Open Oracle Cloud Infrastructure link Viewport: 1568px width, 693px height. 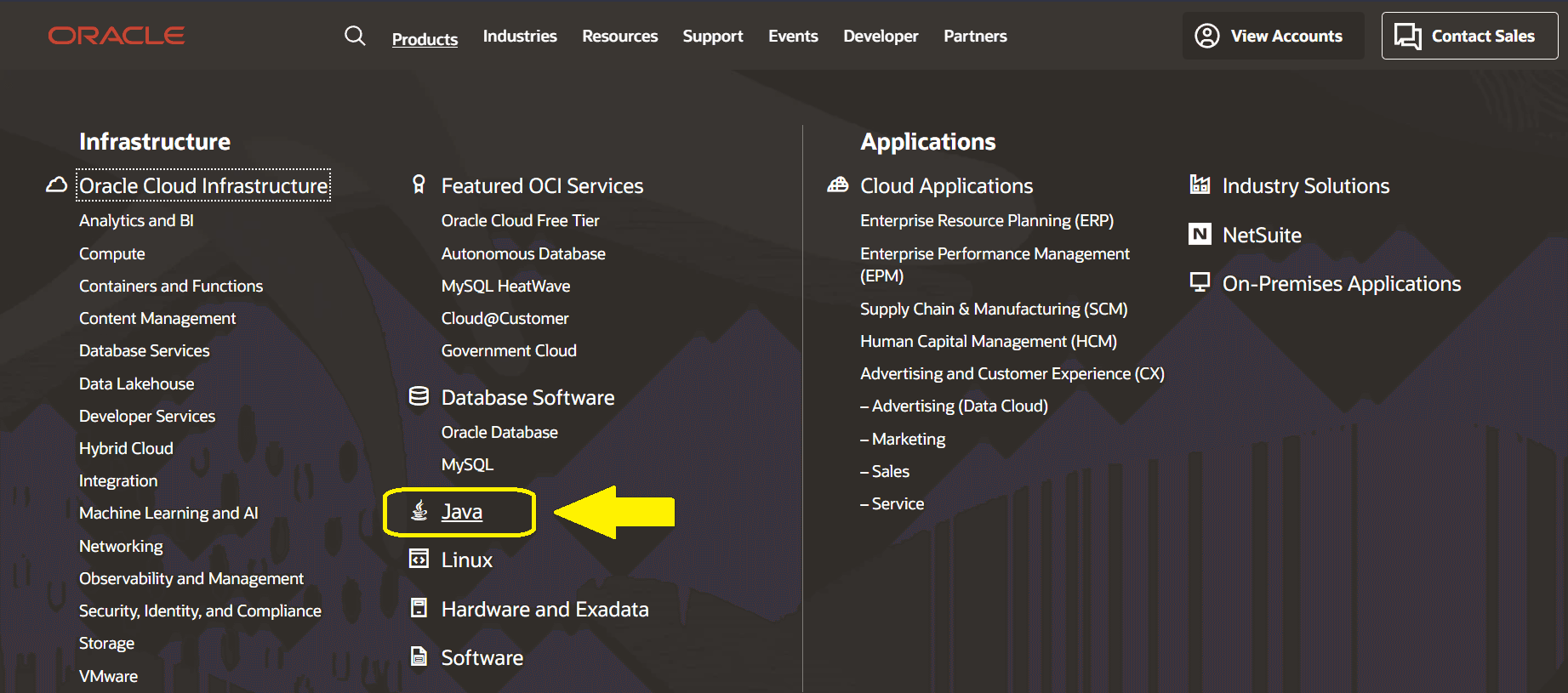(203, 185)
